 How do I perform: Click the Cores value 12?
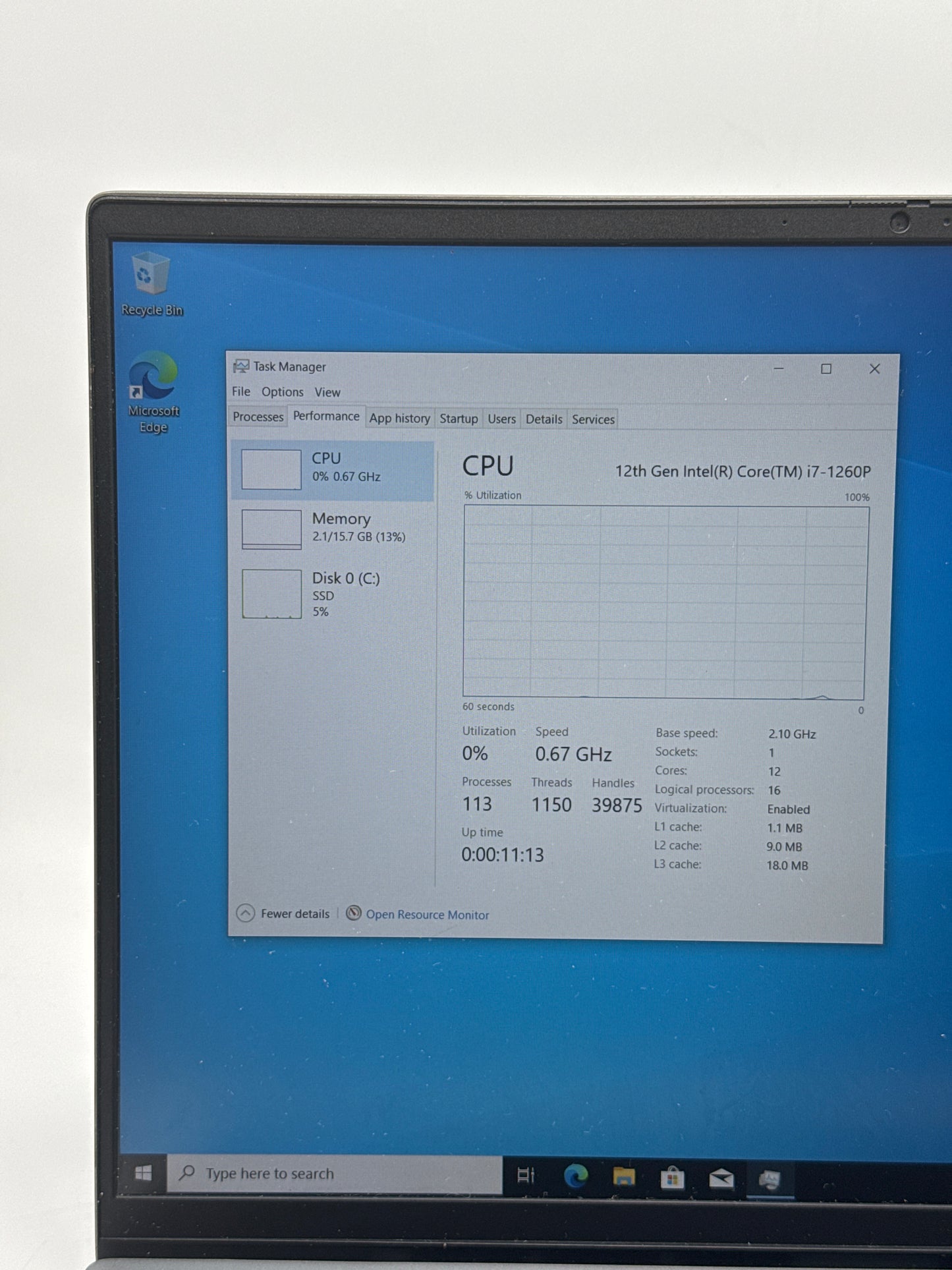[774, 772]
